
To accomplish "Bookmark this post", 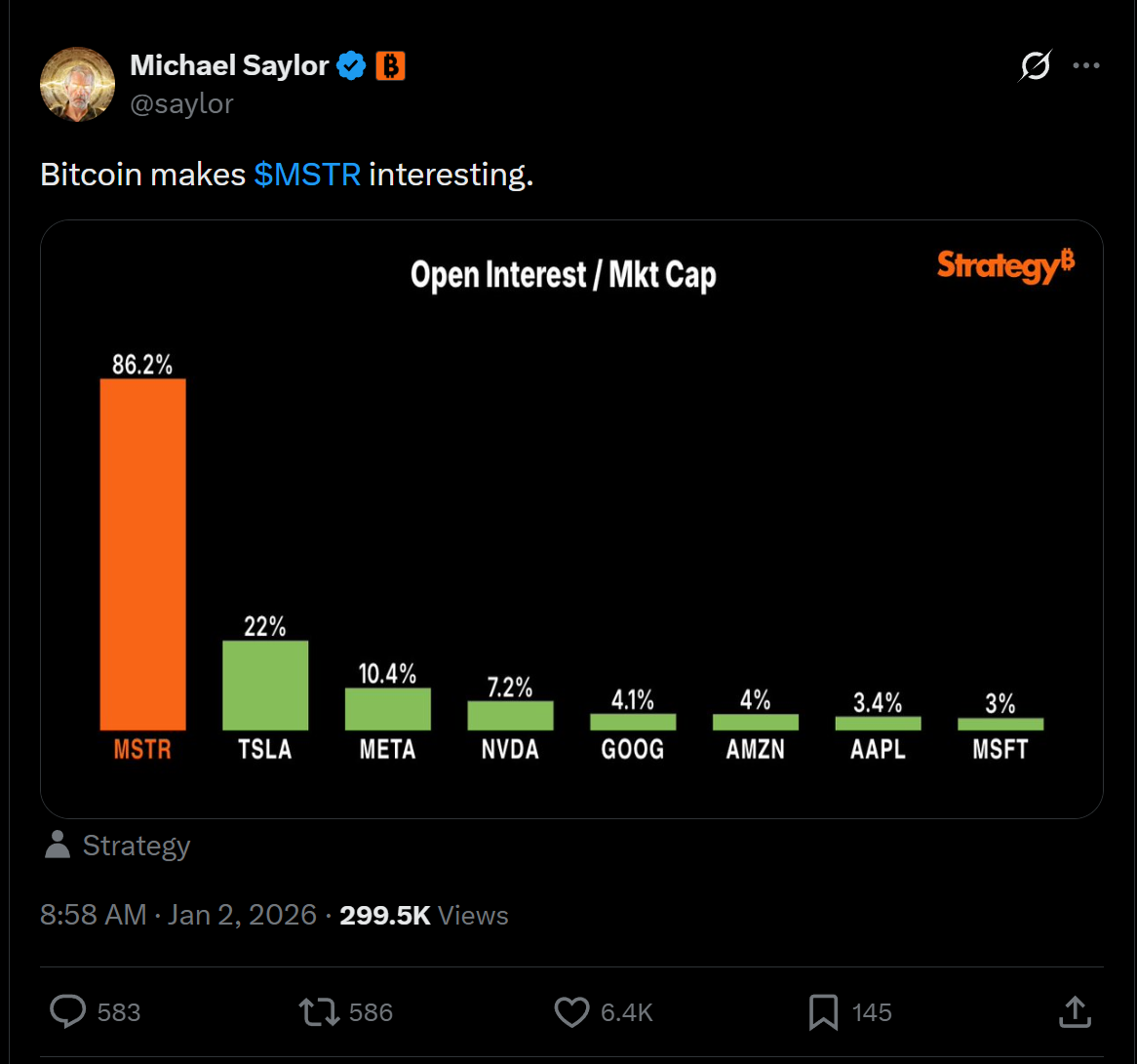I will tap(823, 1012).
